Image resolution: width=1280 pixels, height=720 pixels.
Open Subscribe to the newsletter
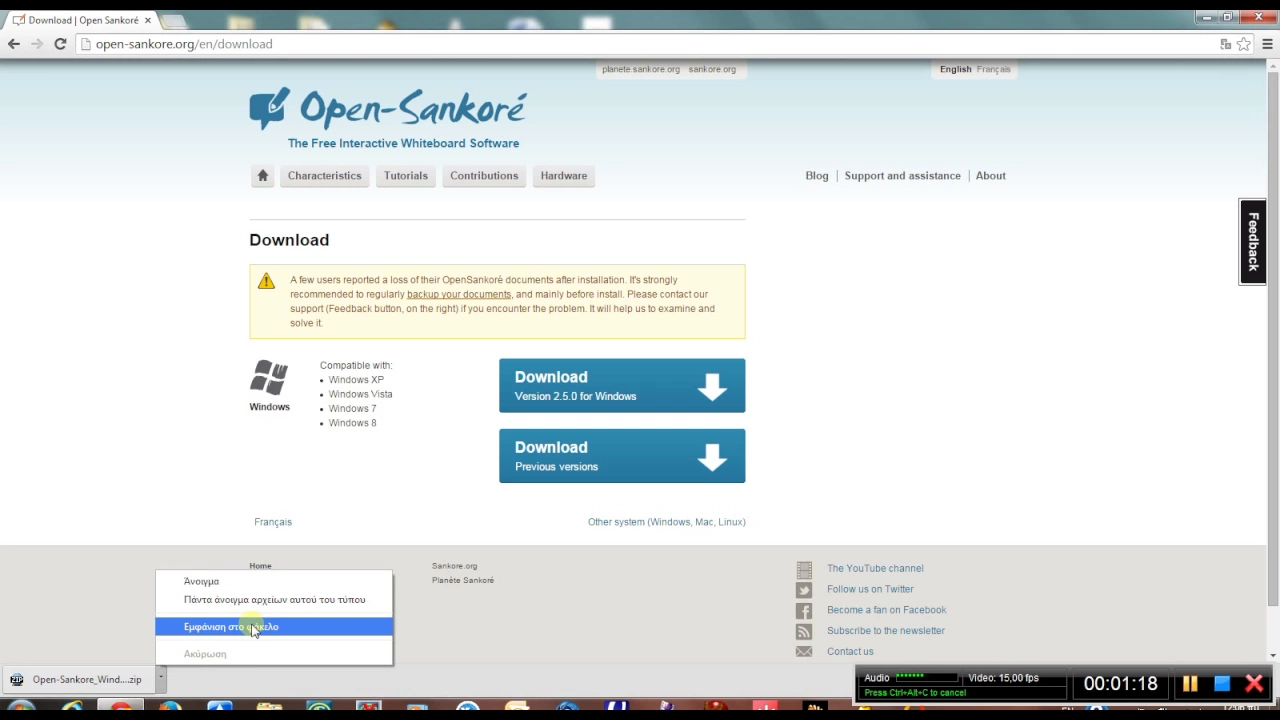point(885,631)
